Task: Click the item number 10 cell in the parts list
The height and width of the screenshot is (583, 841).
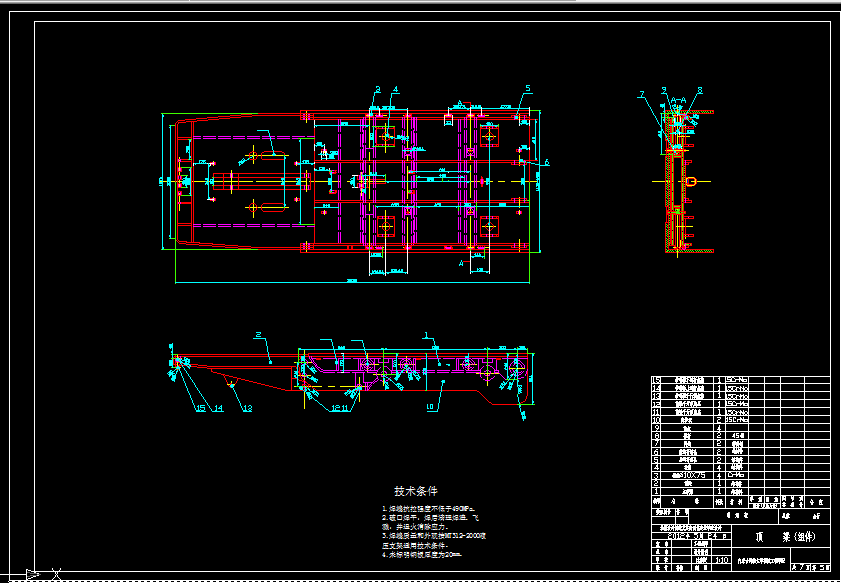Action: (x=656, y=420)
